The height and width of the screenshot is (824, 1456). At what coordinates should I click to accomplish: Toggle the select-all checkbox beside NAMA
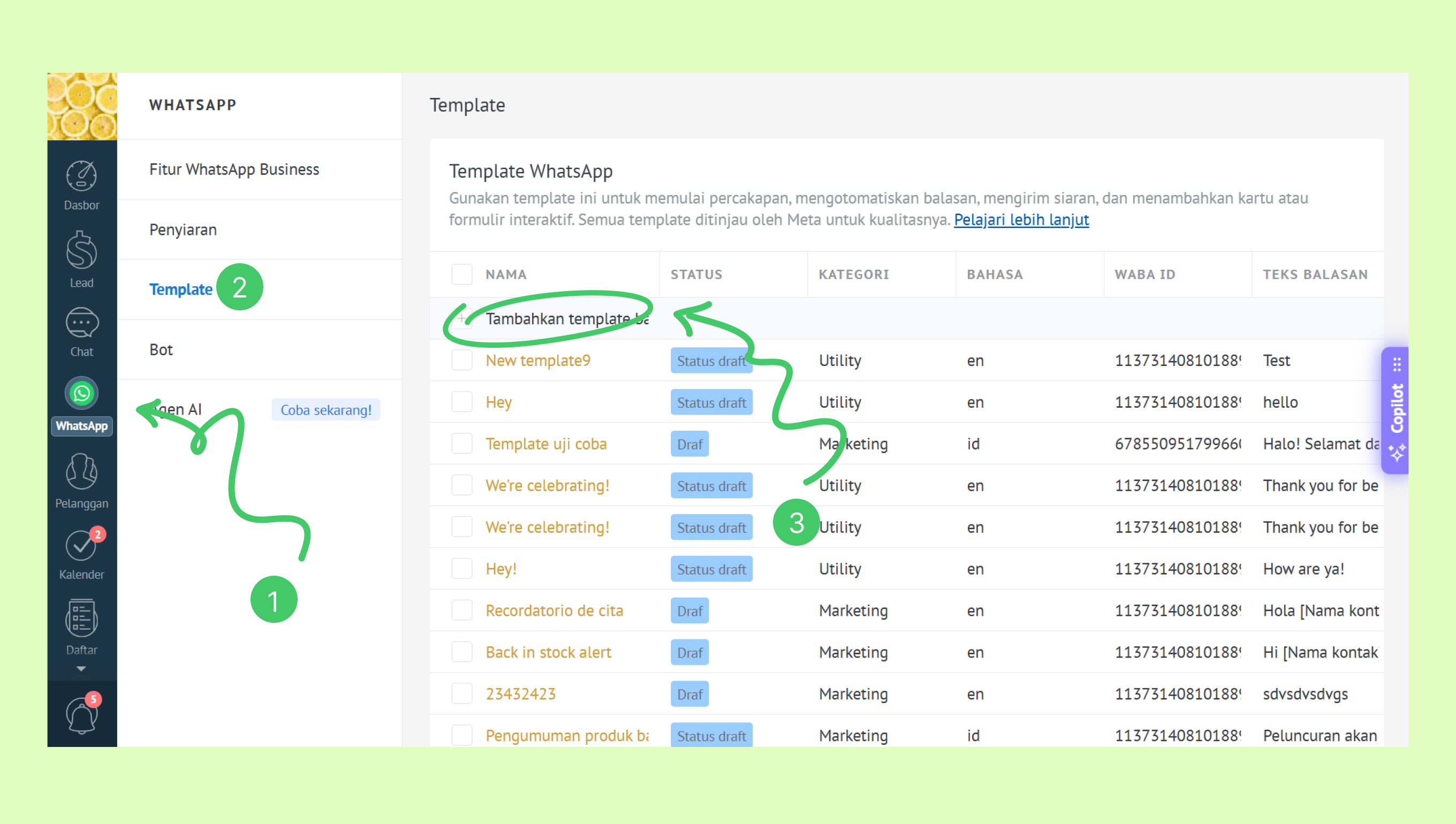tap(461, 274)
